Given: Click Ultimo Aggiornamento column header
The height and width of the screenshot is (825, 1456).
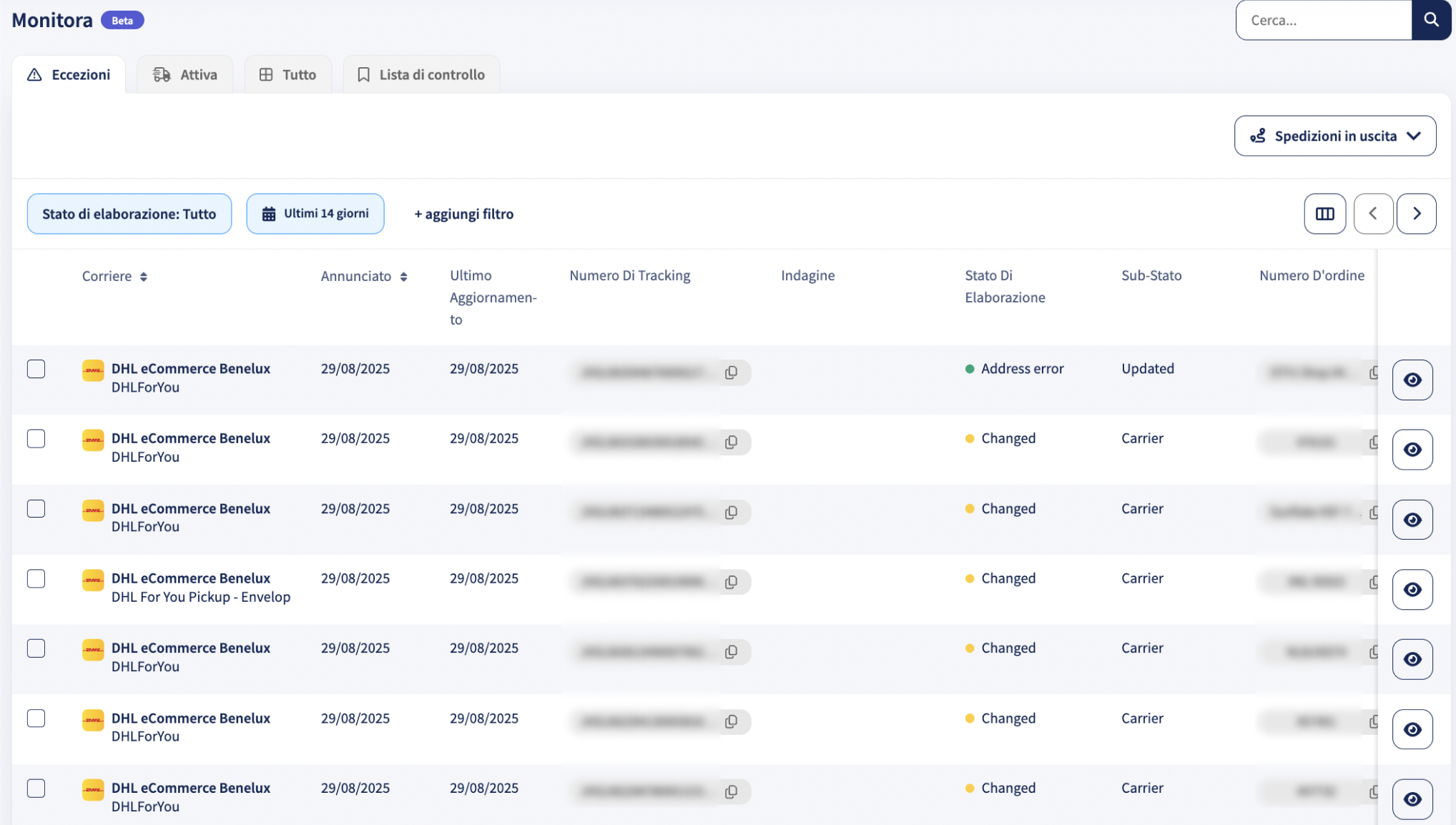Looking at the screenshot, I should point(493,297).
